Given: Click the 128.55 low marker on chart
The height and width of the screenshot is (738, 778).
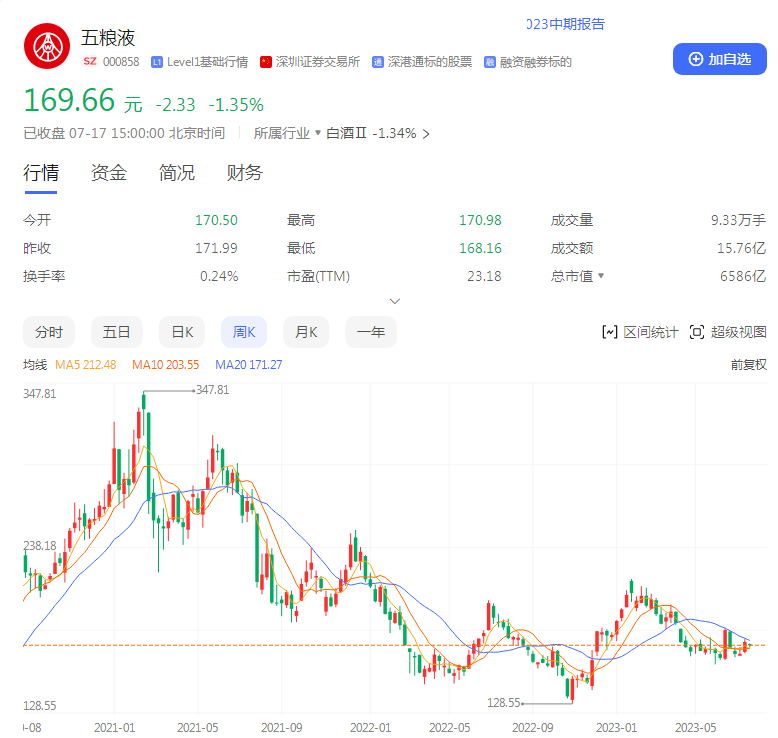Looking at the screenshot, I should click(504, 703).
